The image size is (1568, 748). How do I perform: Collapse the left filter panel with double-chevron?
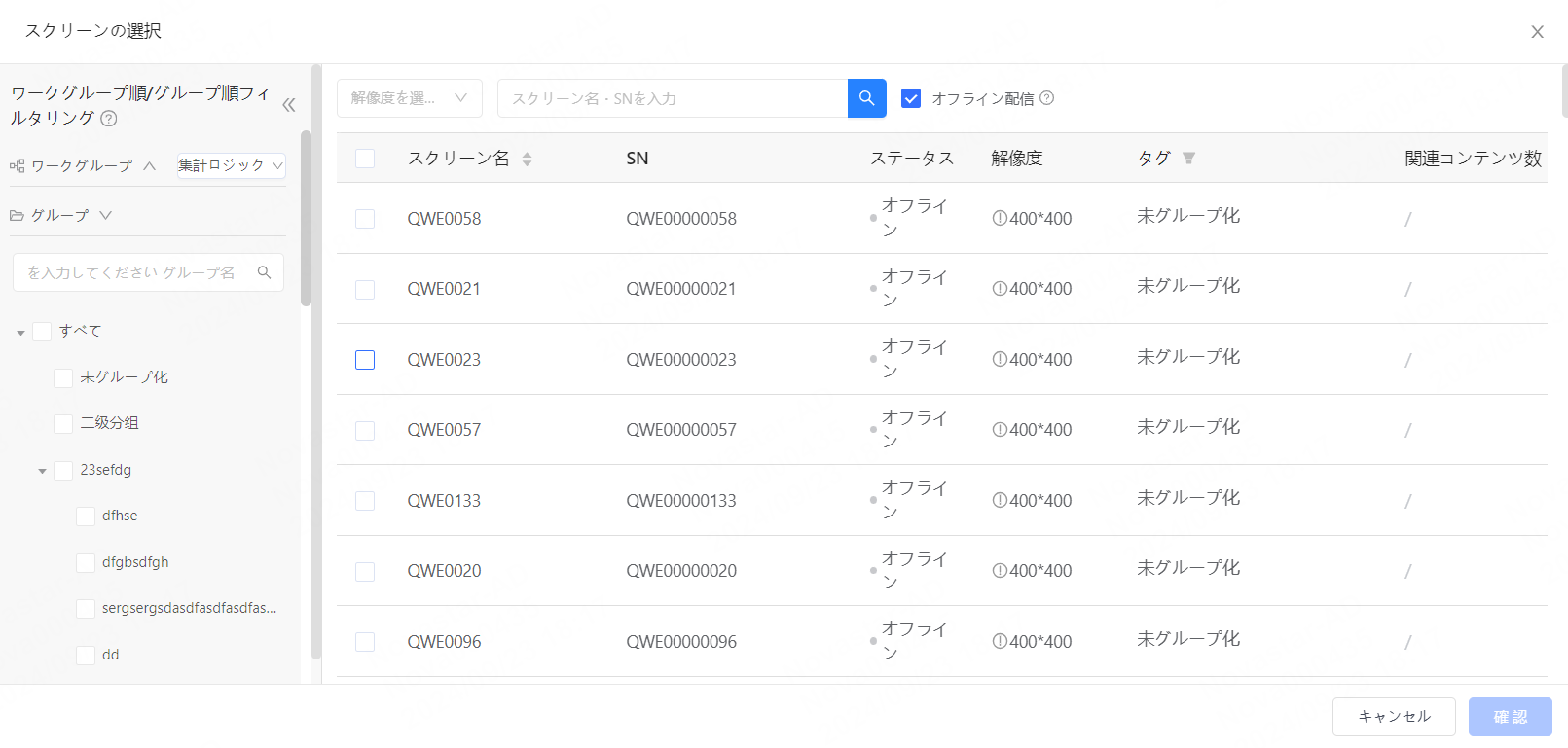(x=289, y=105)
